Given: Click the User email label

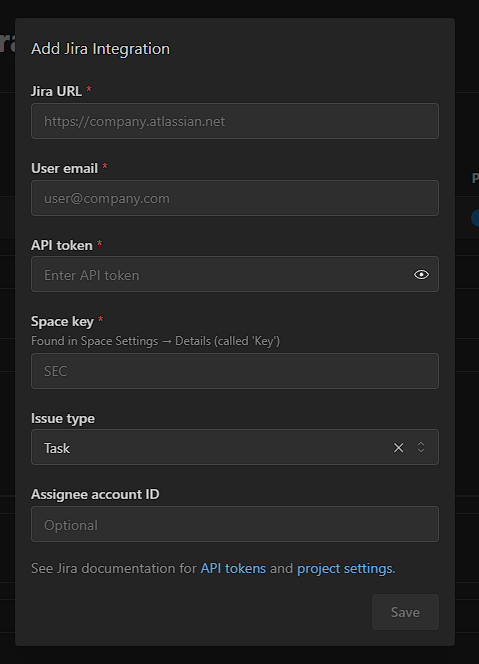Looking at the screenshot, I should [64, 168].
